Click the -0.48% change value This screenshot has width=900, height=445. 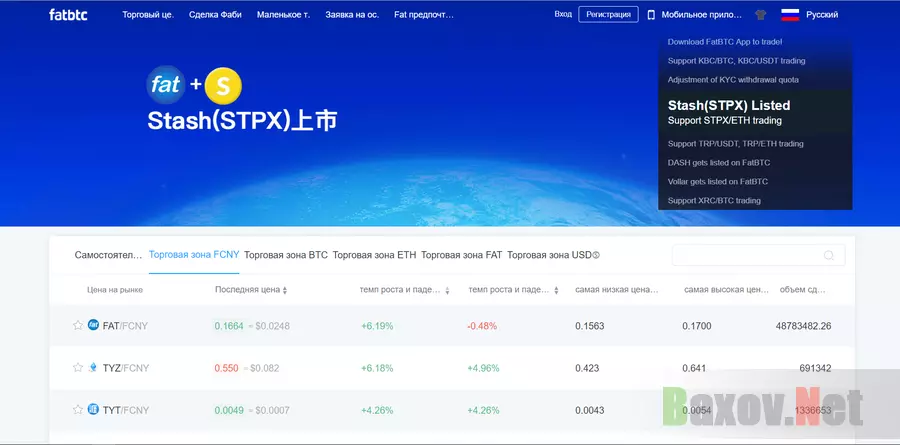[x=482, y=326]
